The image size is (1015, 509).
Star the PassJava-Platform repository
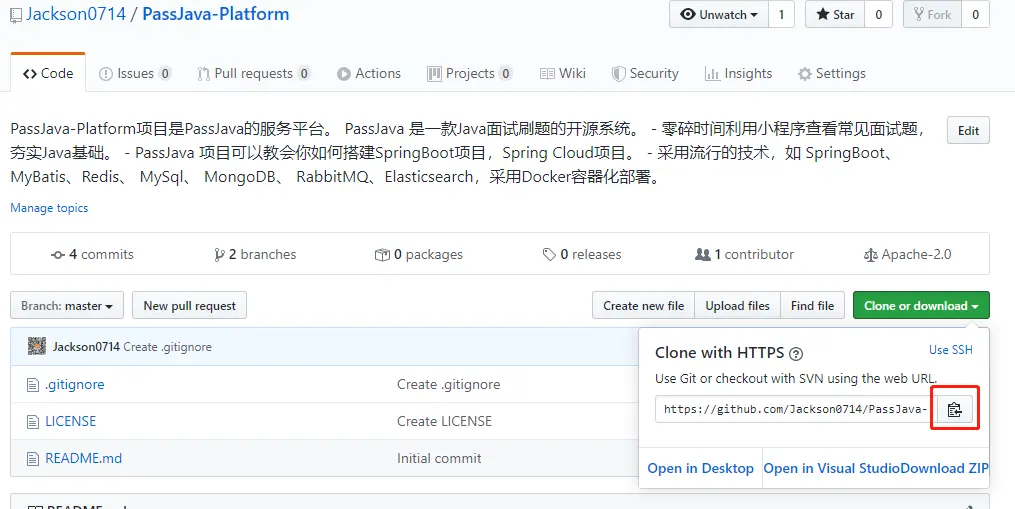pyautogui.click(x=835, y=15)
